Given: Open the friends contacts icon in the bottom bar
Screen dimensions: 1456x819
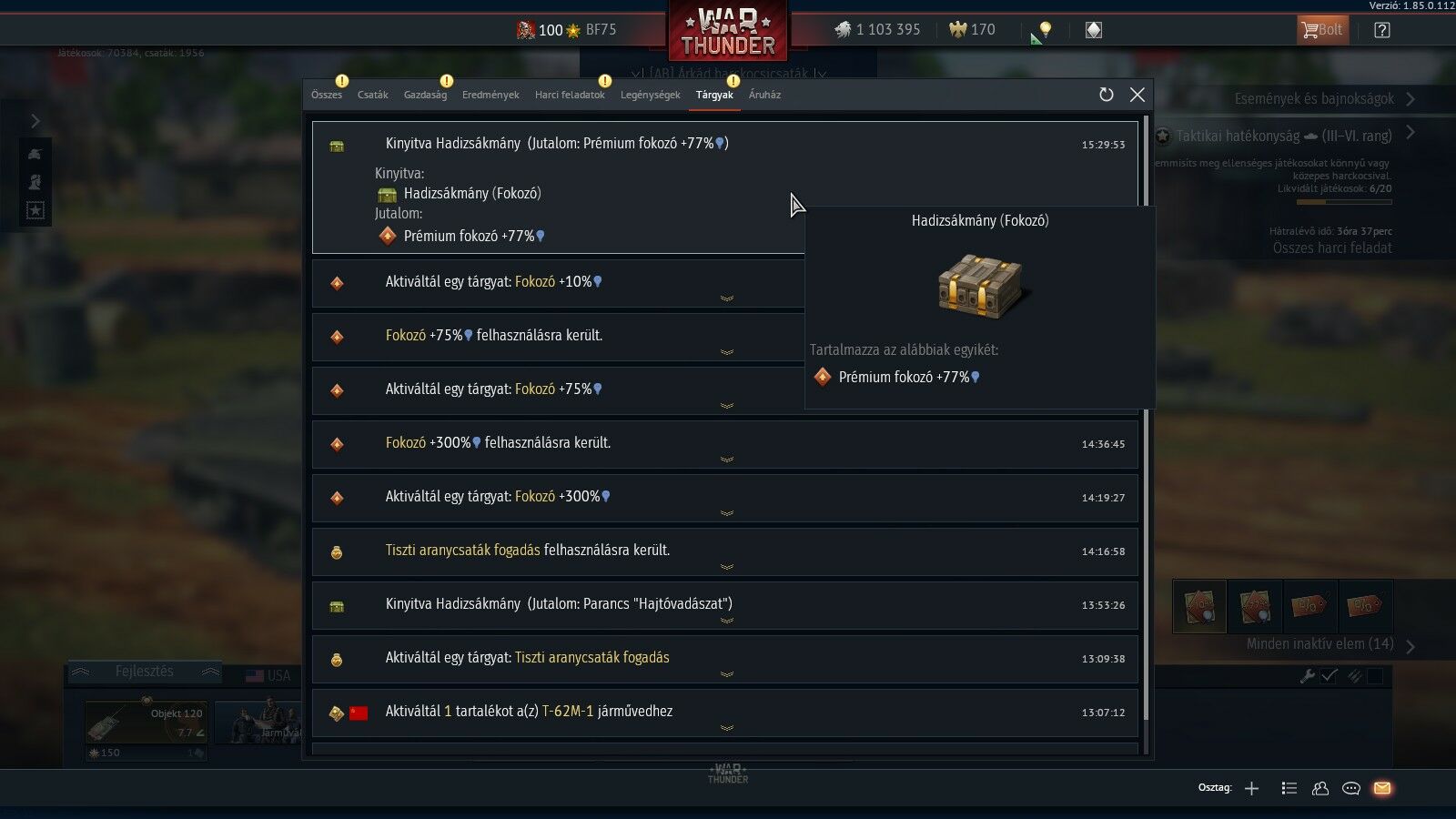Looking at the screenshot, I should coord(1320,788).
